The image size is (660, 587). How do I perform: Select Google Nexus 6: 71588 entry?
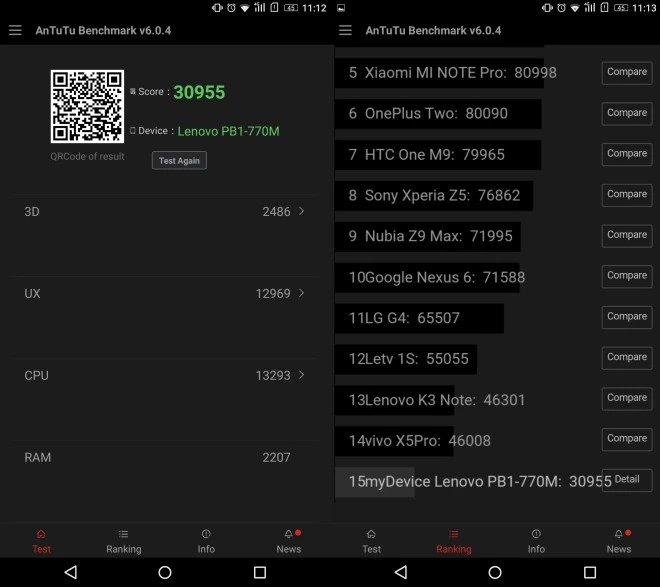pyautogui.click(x=437, y=277)
